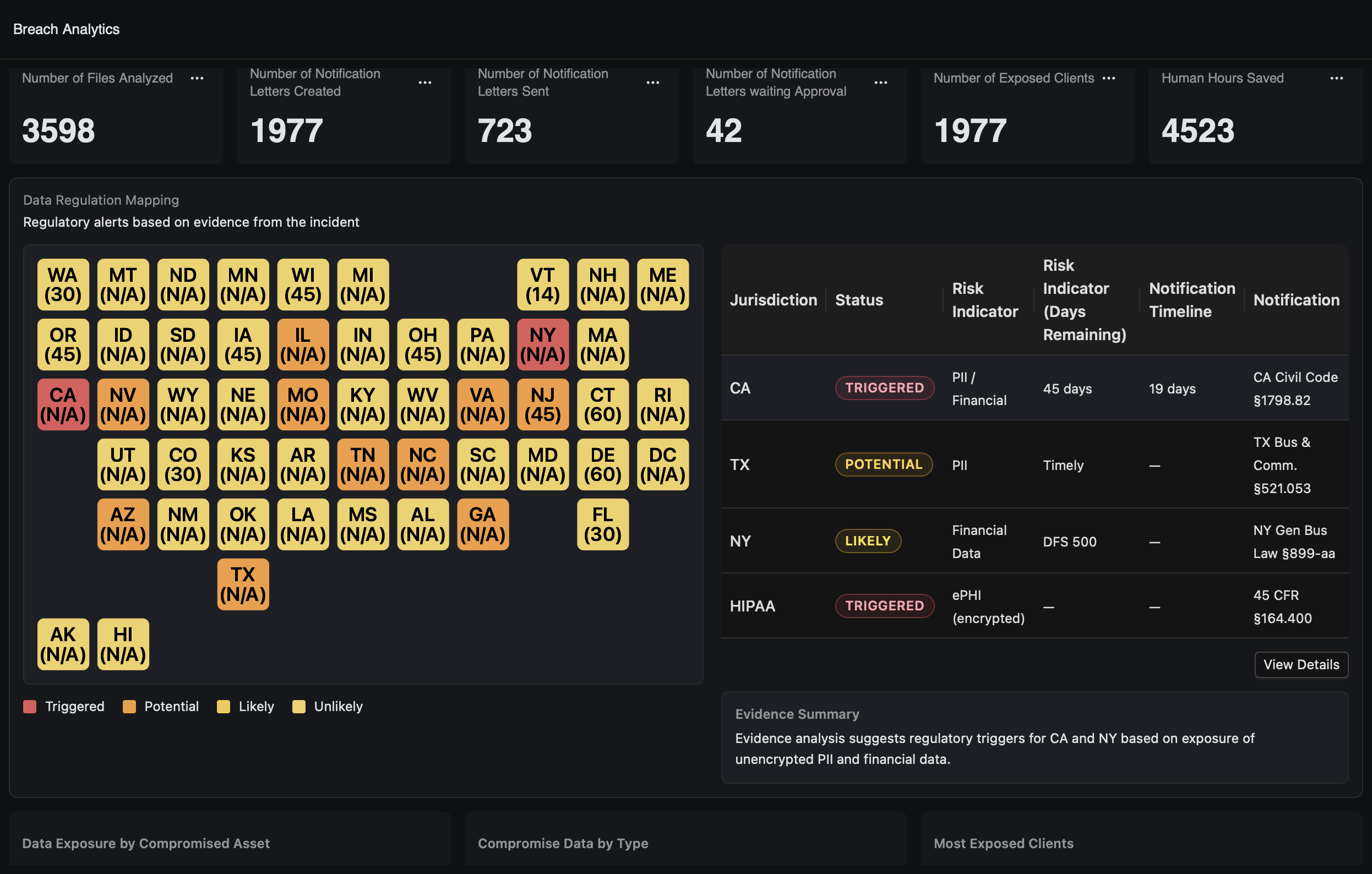This screenshot has width=1372, height=874.
Task: Select the FL (30) state tile
Action: [602, 524]
